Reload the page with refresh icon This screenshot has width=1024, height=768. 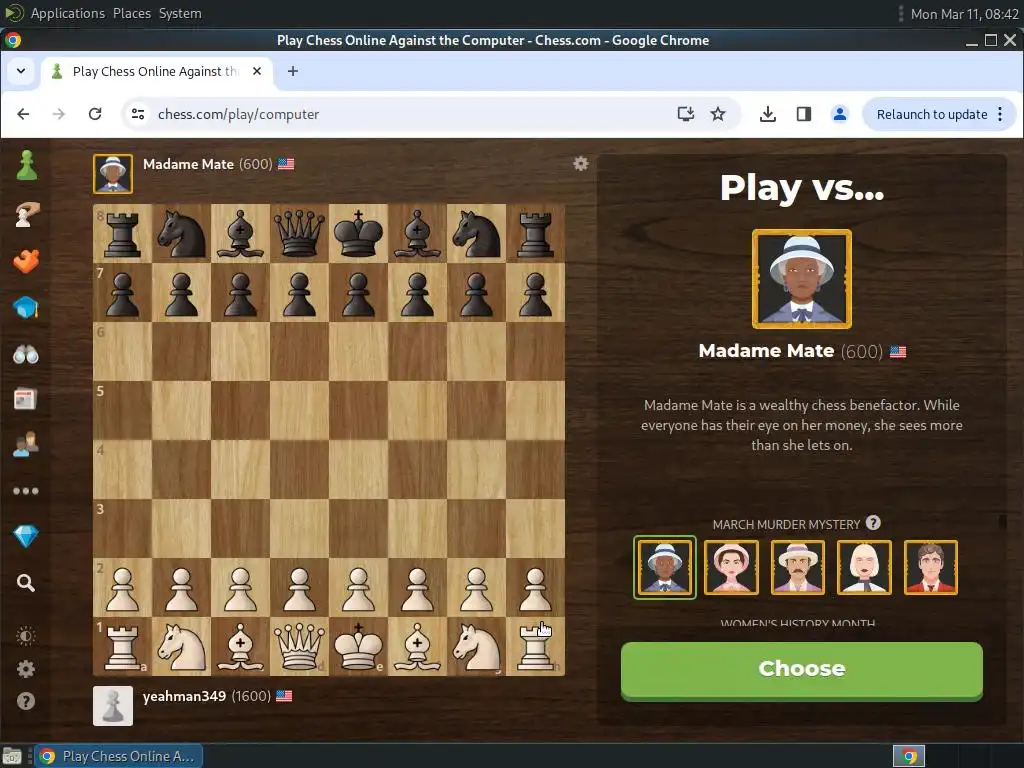click(95, 114)
